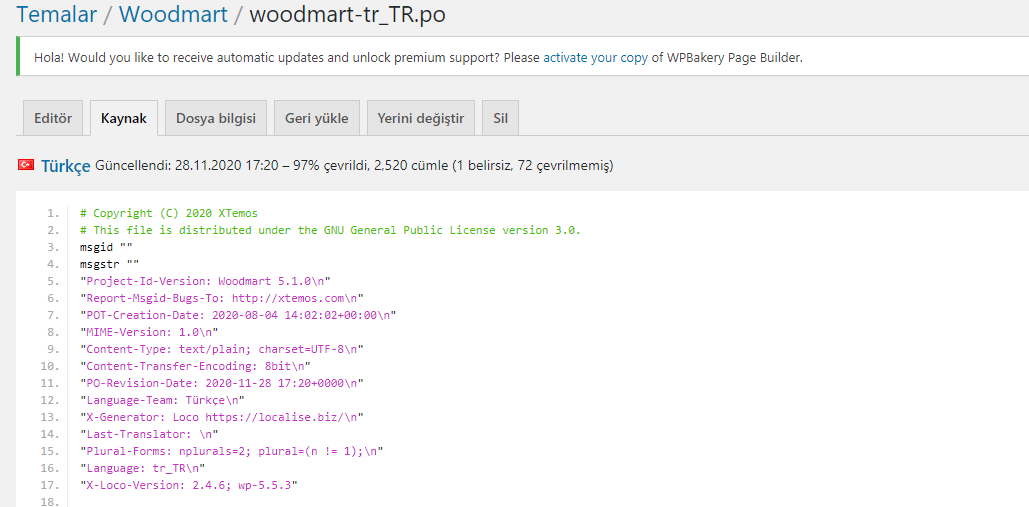Click the Türkçe language link

[66, 166]
